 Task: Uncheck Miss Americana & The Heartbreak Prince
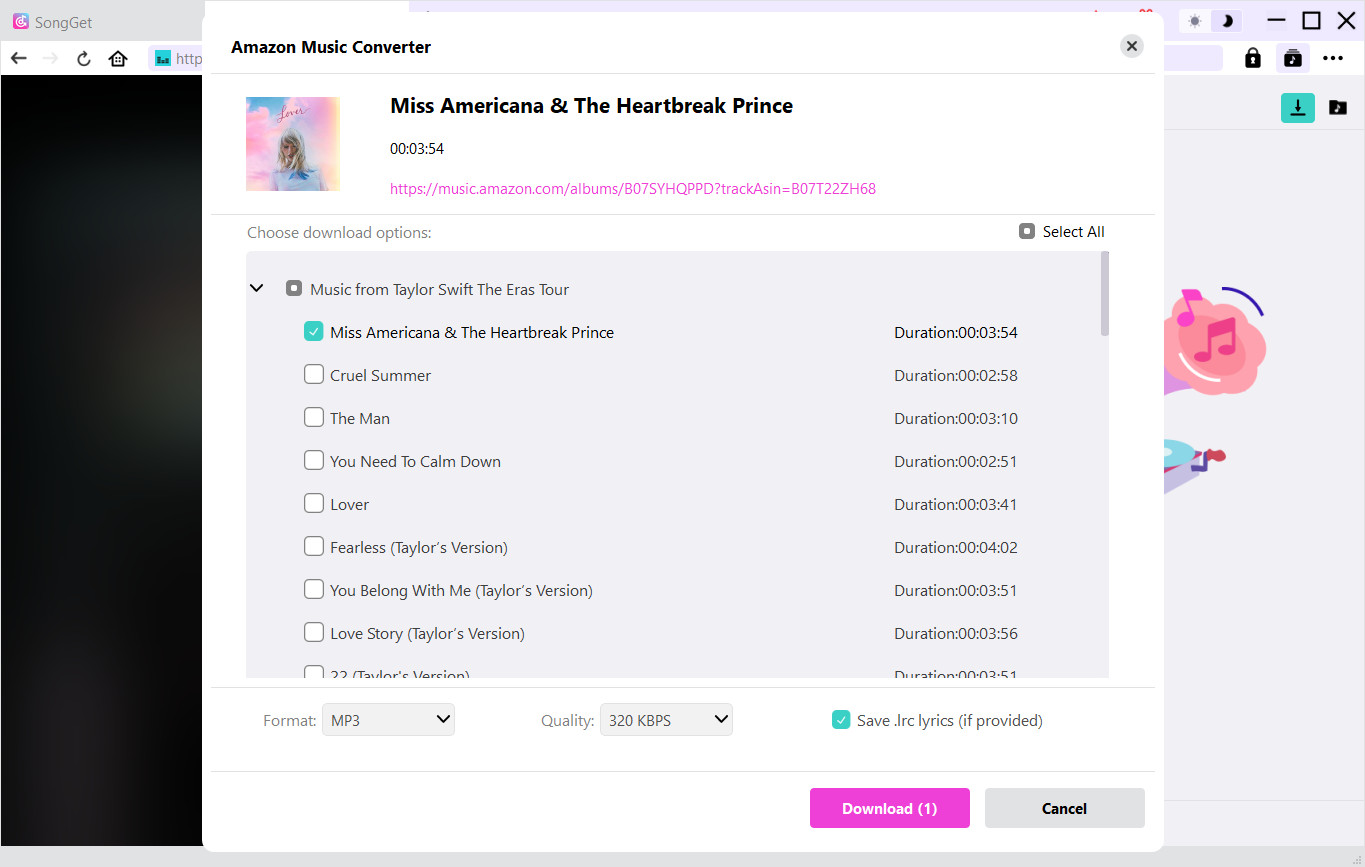pos(314,332)
